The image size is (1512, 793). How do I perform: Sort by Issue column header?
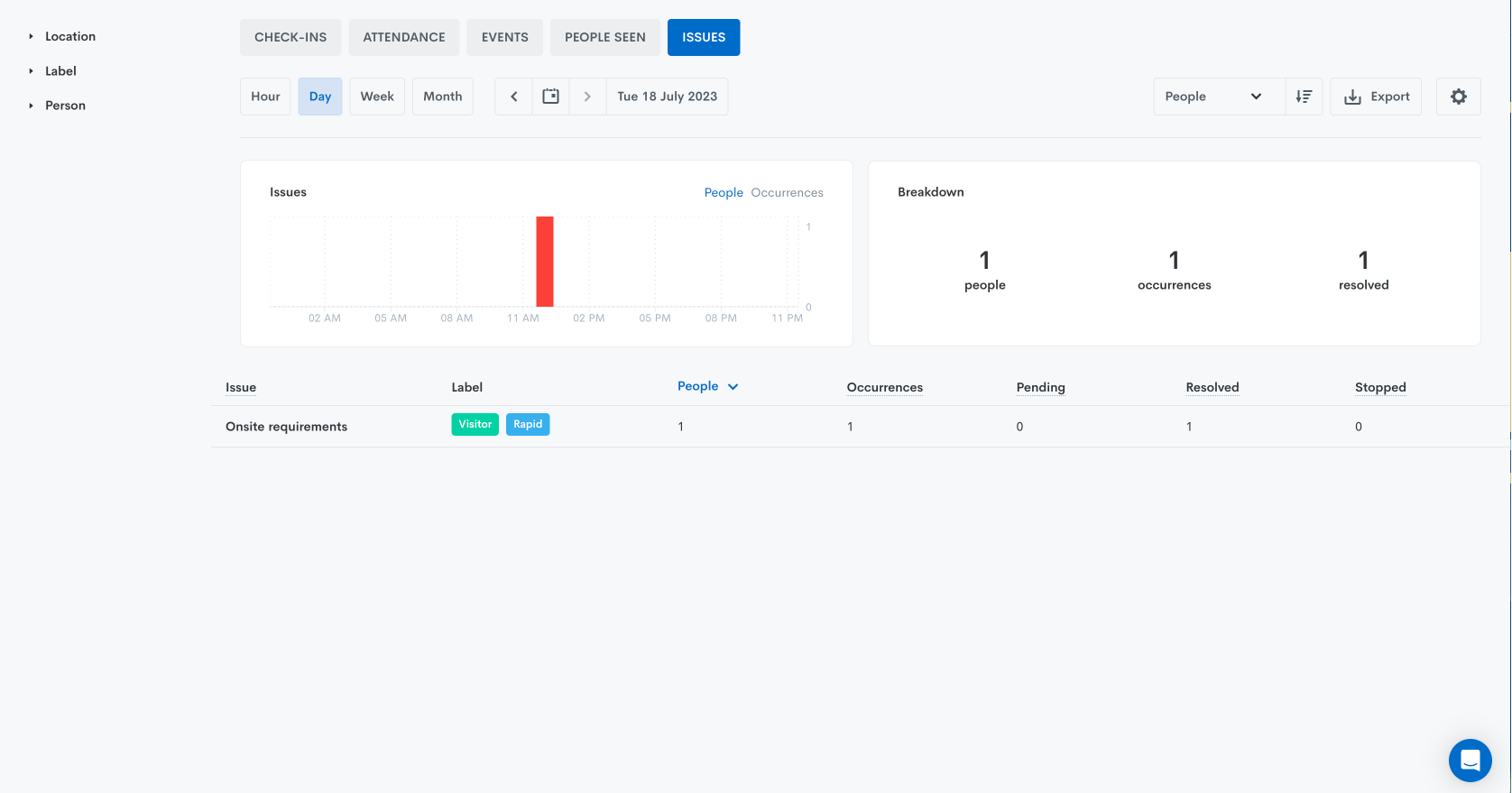click(241, 387)
